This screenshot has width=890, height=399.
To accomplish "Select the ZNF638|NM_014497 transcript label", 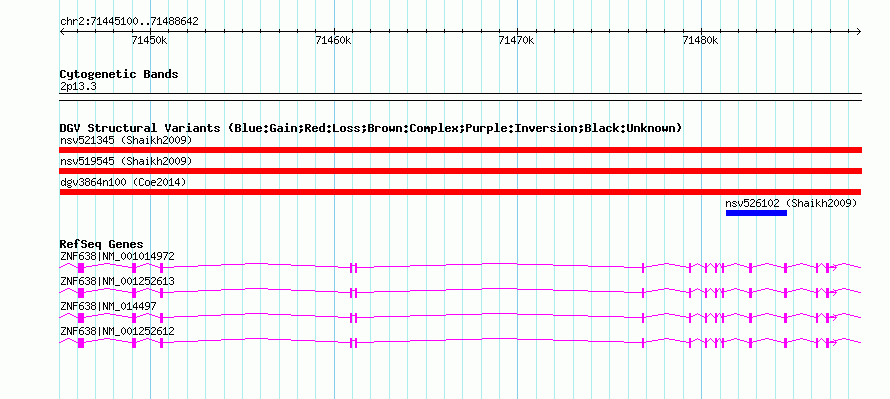I will point(108,306).
